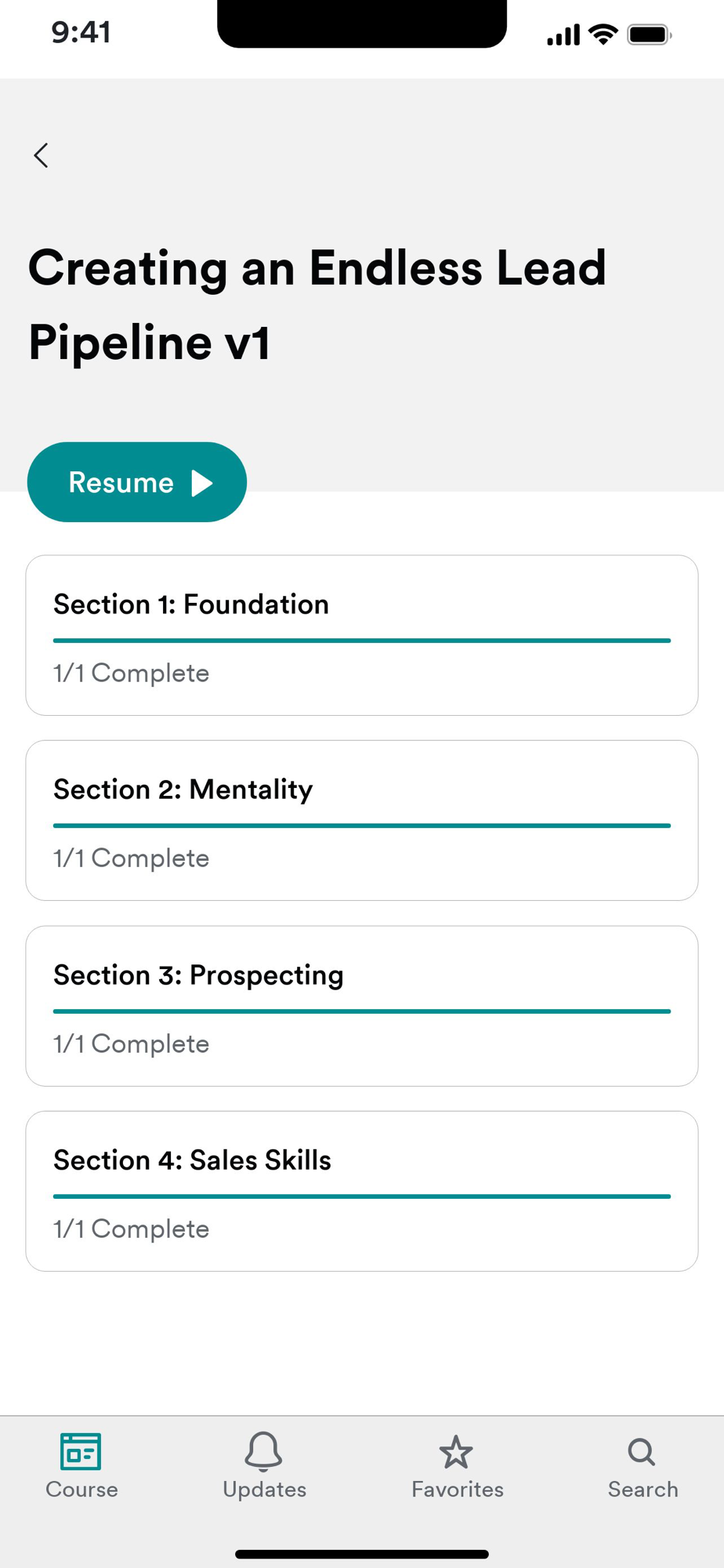724x1568 pixels.
Task: Click the Sales Skills progress bar
Action: click(x=361, y=1196)
